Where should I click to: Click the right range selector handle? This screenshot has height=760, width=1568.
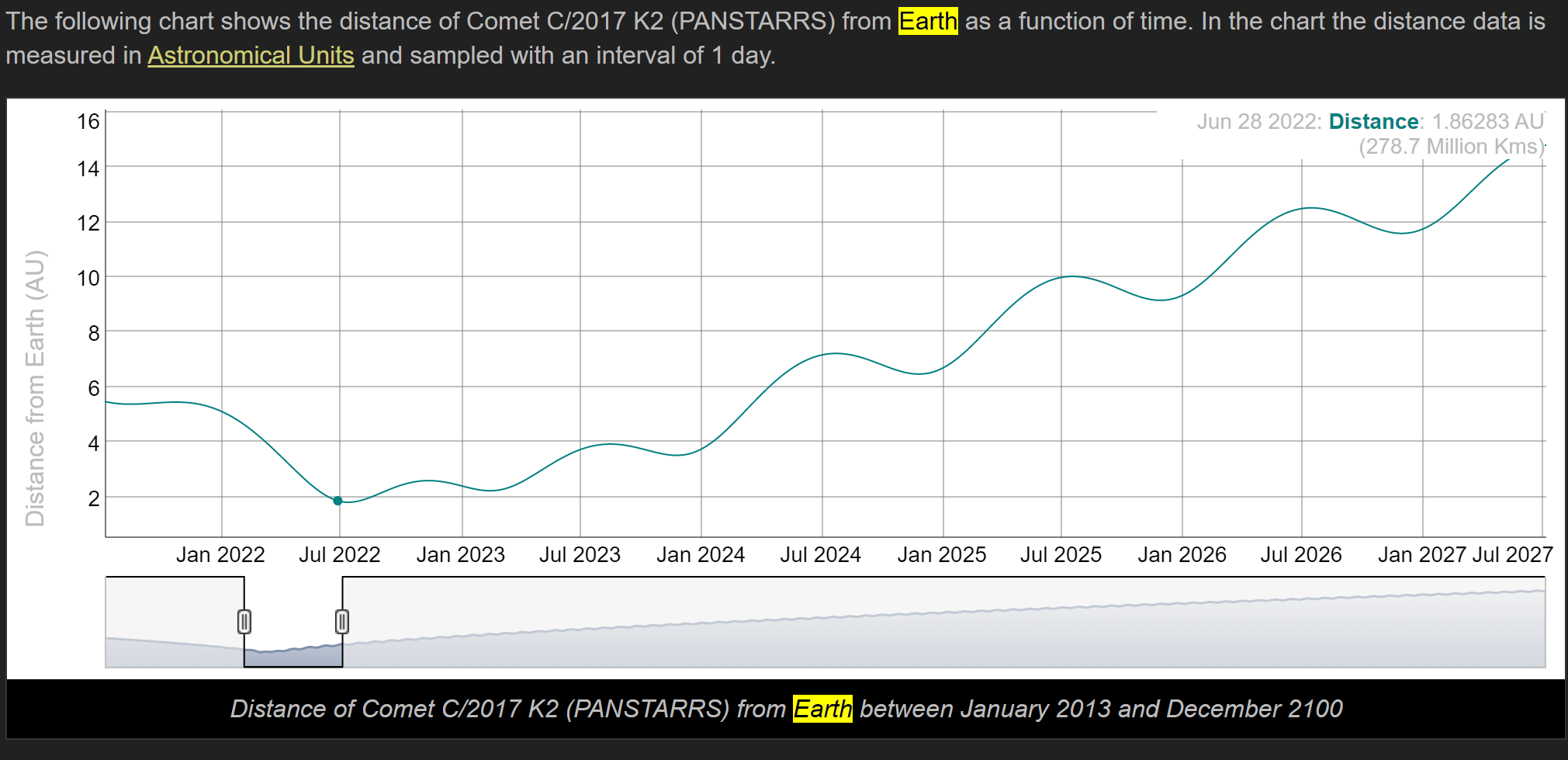coord(342,622)
